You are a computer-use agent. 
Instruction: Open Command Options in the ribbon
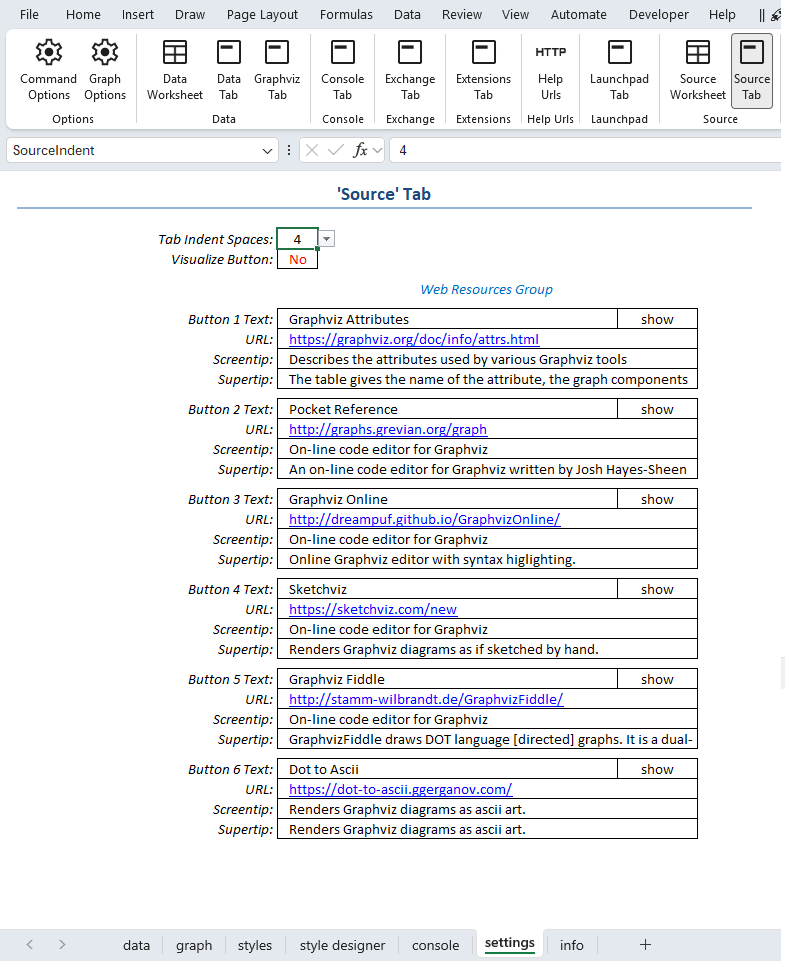[48, 70]
